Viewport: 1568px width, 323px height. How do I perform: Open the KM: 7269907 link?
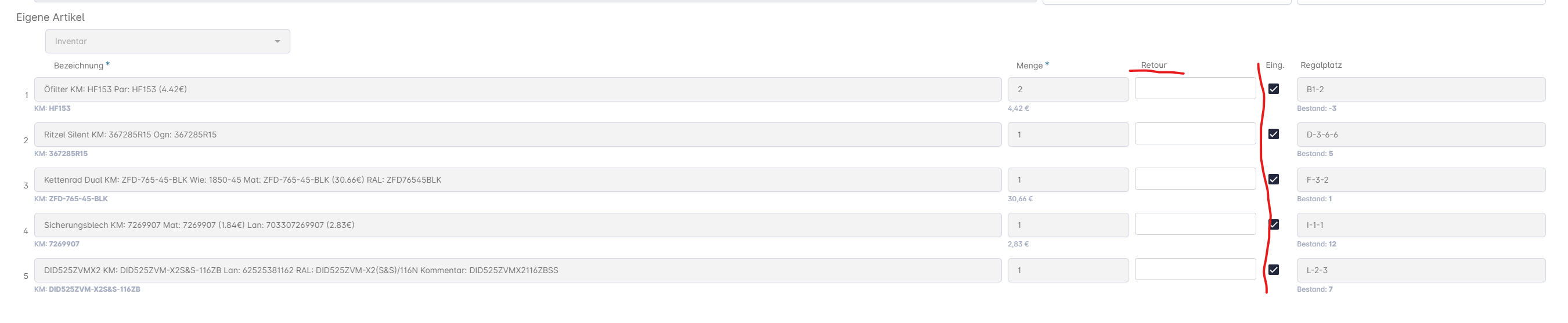point(57,244)
